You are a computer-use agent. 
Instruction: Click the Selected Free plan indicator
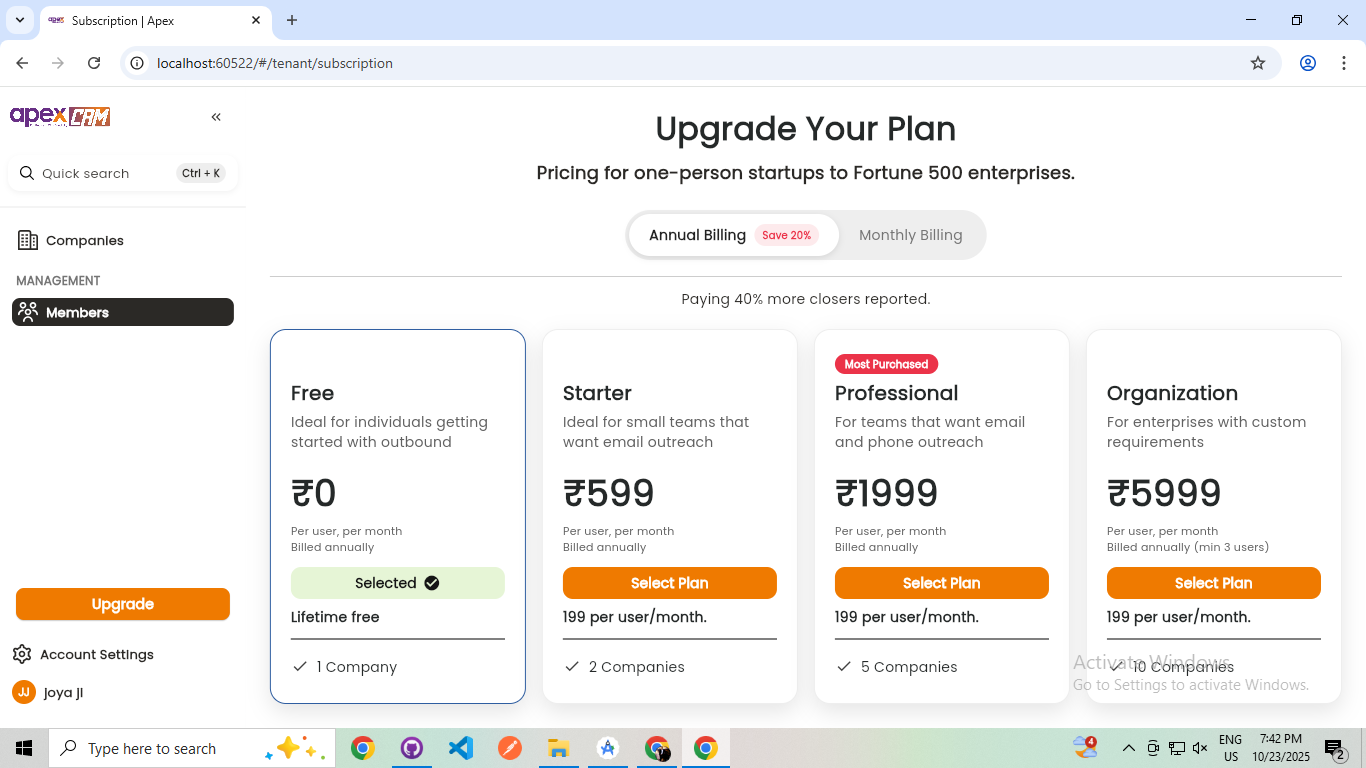(x=398, y=583)
